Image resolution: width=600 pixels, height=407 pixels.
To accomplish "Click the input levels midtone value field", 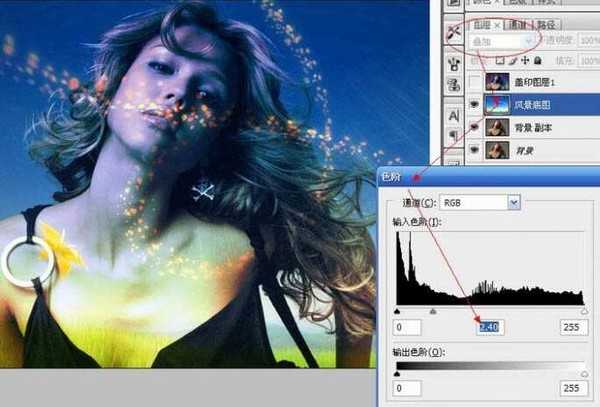I will [x=489, y=327].
